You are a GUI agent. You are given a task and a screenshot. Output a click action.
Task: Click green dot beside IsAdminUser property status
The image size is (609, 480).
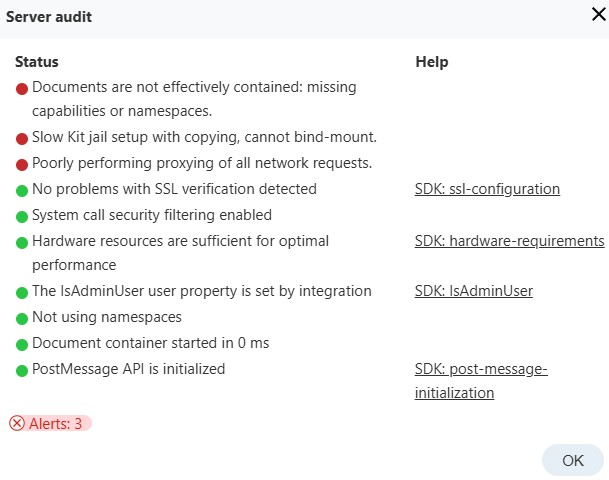pos(22,292)
